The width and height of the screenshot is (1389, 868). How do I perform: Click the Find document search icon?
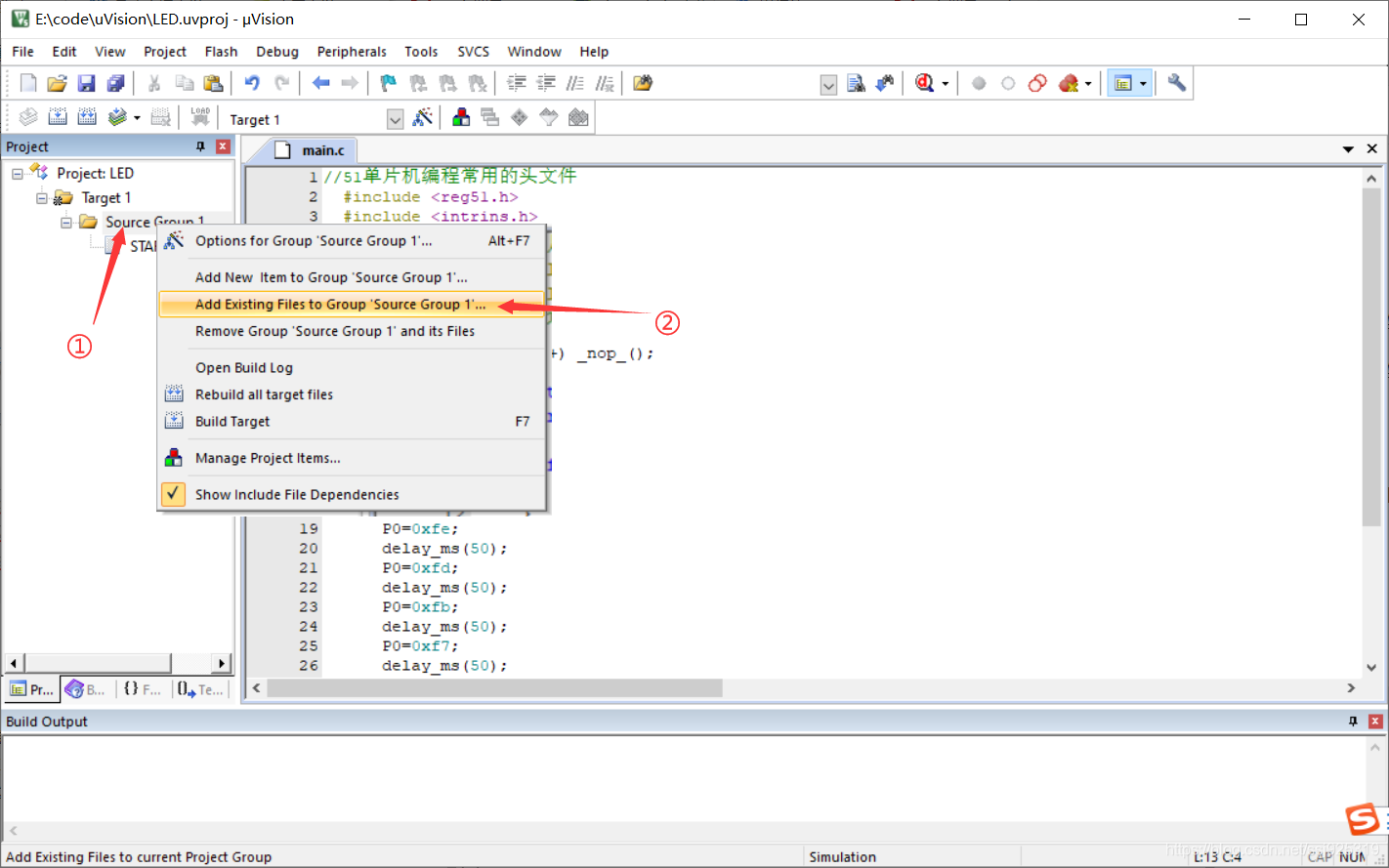pyautogui.click(x=856, y=83)
